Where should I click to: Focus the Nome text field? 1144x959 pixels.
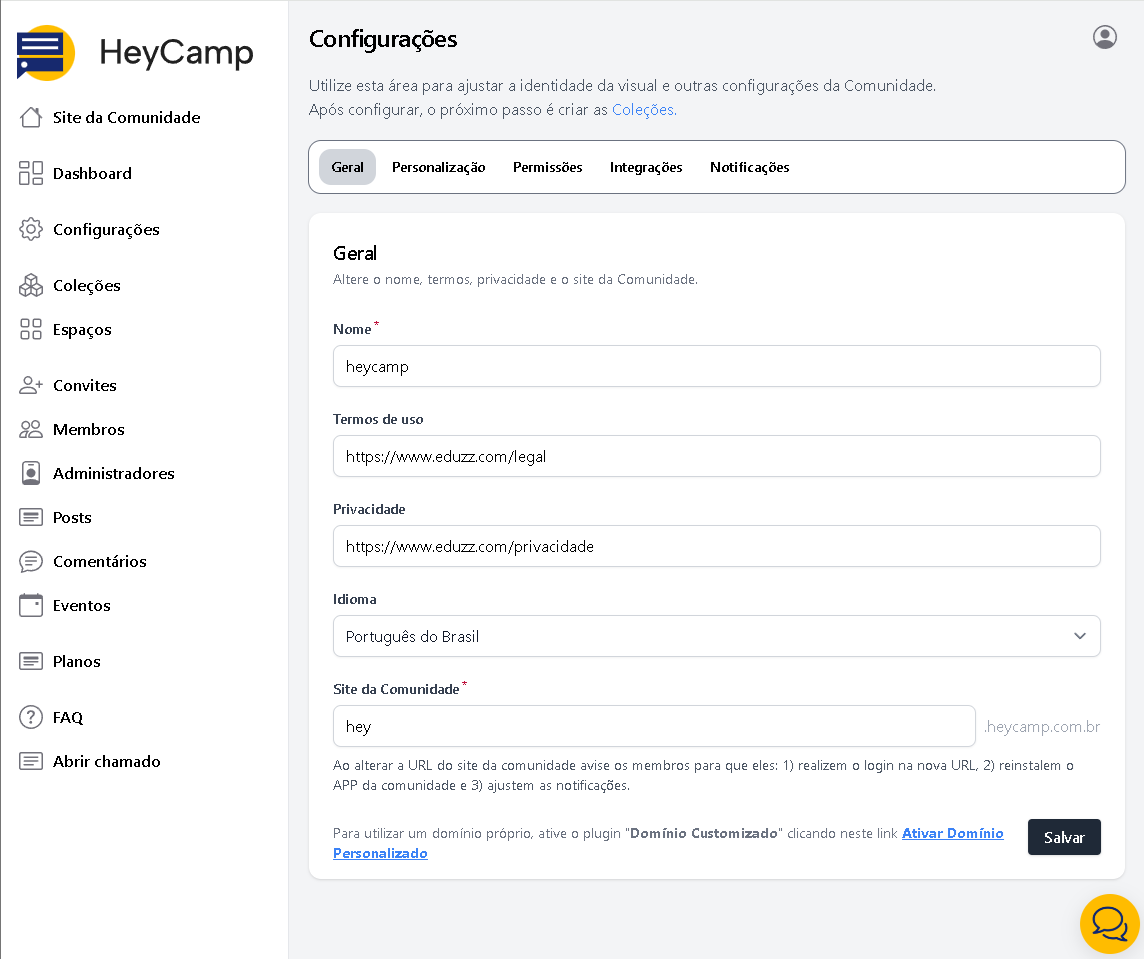coord(716,366)
